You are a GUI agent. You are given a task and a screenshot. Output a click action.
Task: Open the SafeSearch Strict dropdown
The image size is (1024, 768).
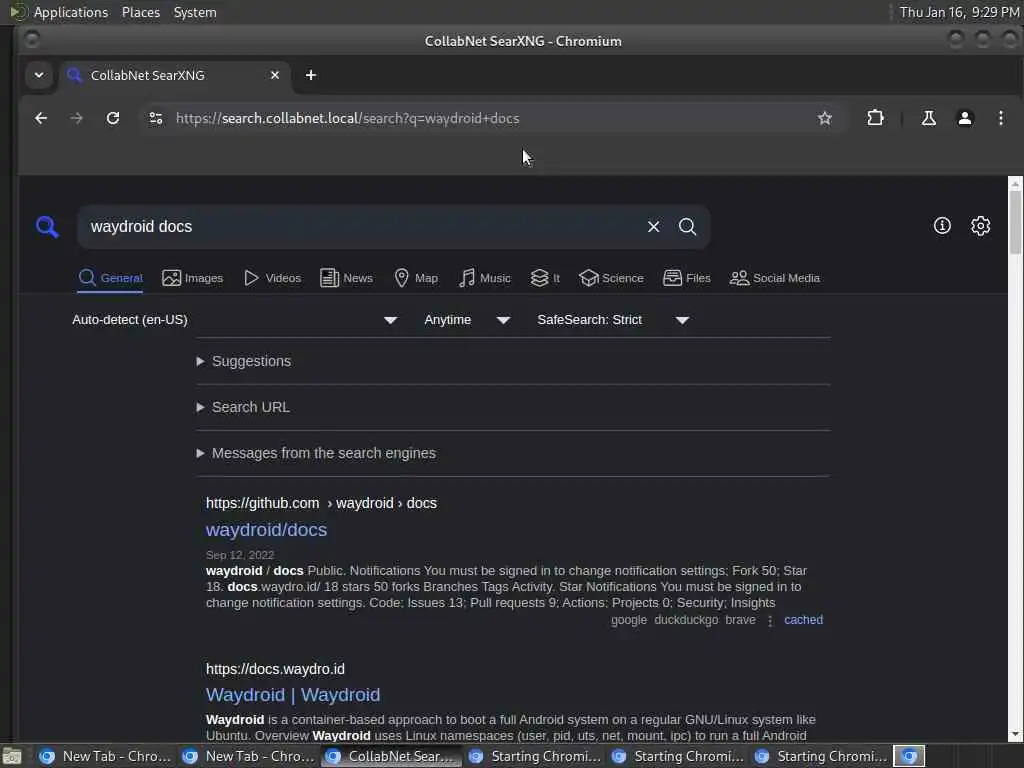613,320
